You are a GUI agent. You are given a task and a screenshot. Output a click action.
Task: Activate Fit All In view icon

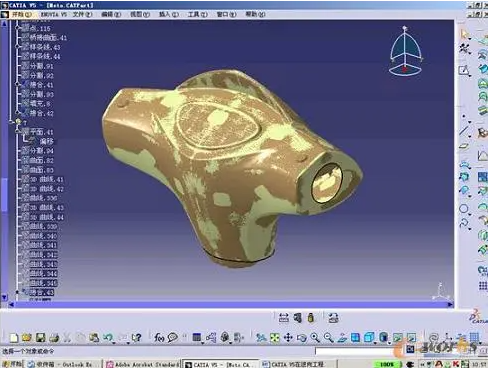click(x=275, y=338)
